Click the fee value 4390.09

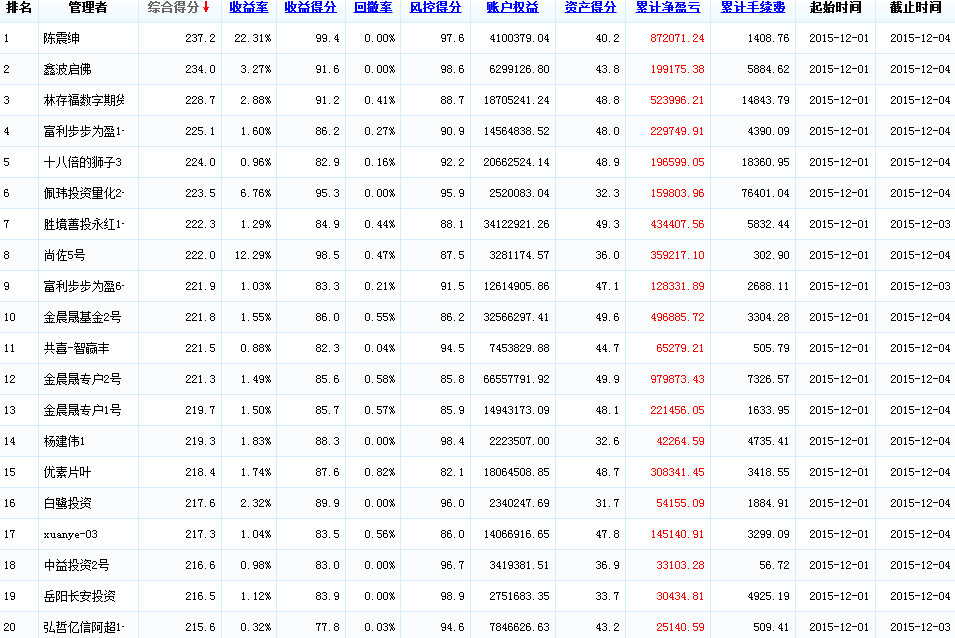click(769, 131)
